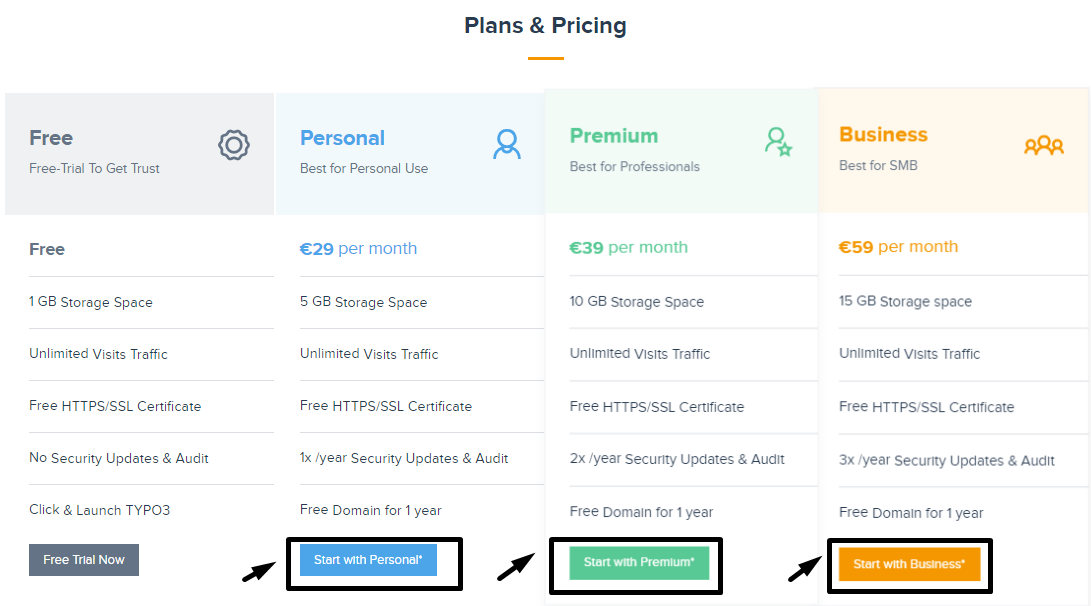This screenshot has width=1091, height=606.
Task: Select the Business plan header
Action: [x=883, y=135]
